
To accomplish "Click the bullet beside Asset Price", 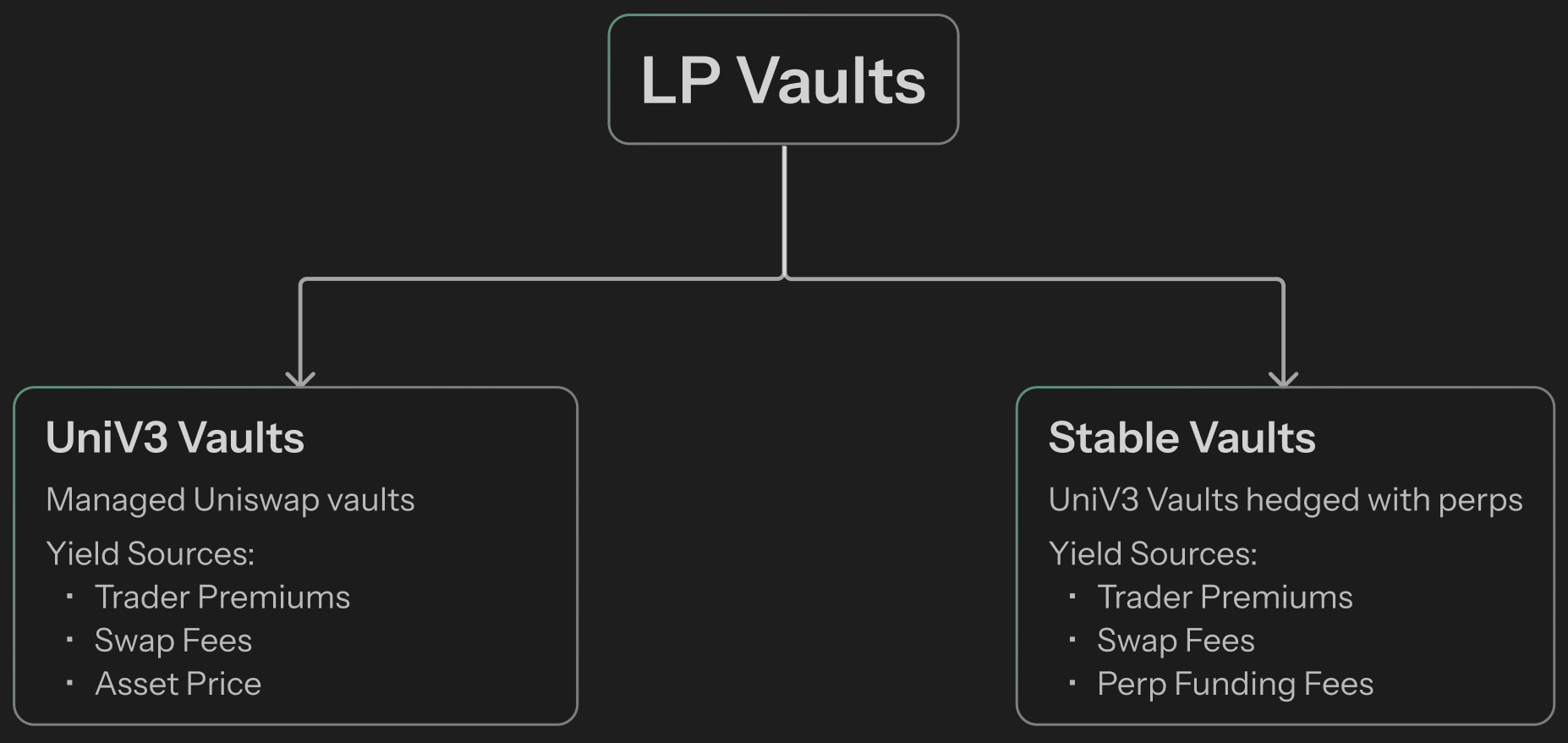I will point(69,682).
